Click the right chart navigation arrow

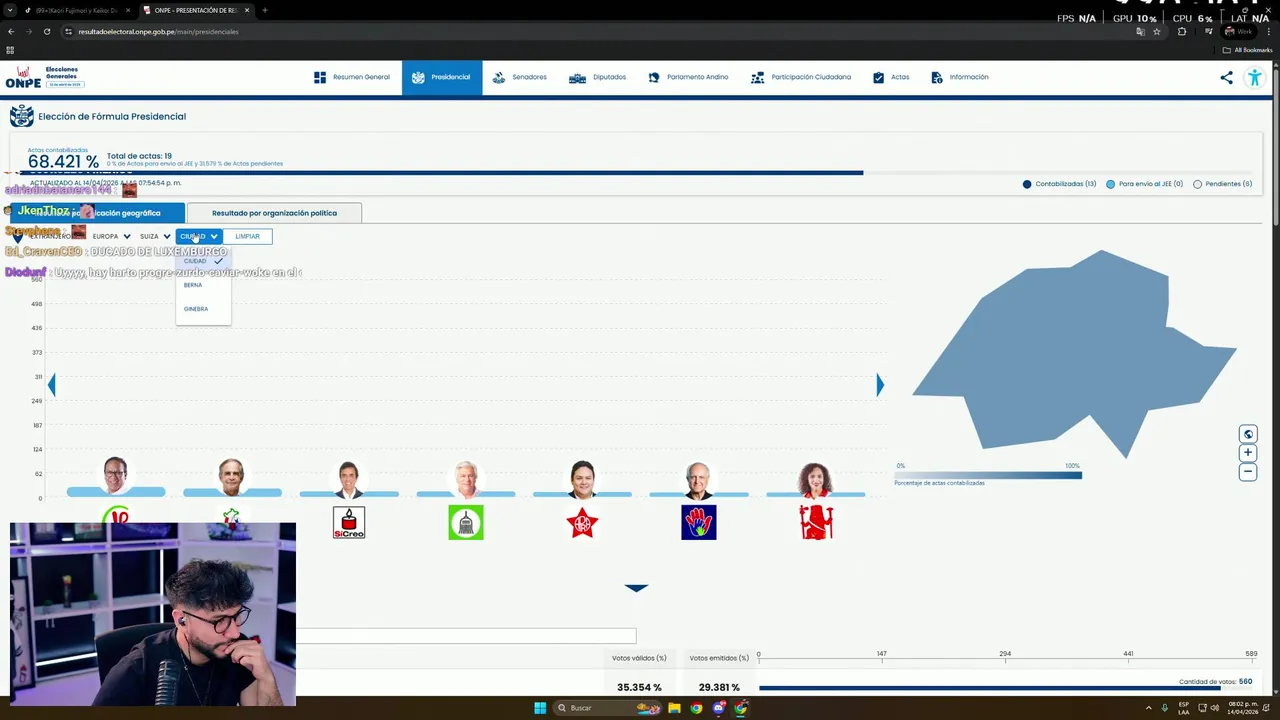tap(880, 385)
